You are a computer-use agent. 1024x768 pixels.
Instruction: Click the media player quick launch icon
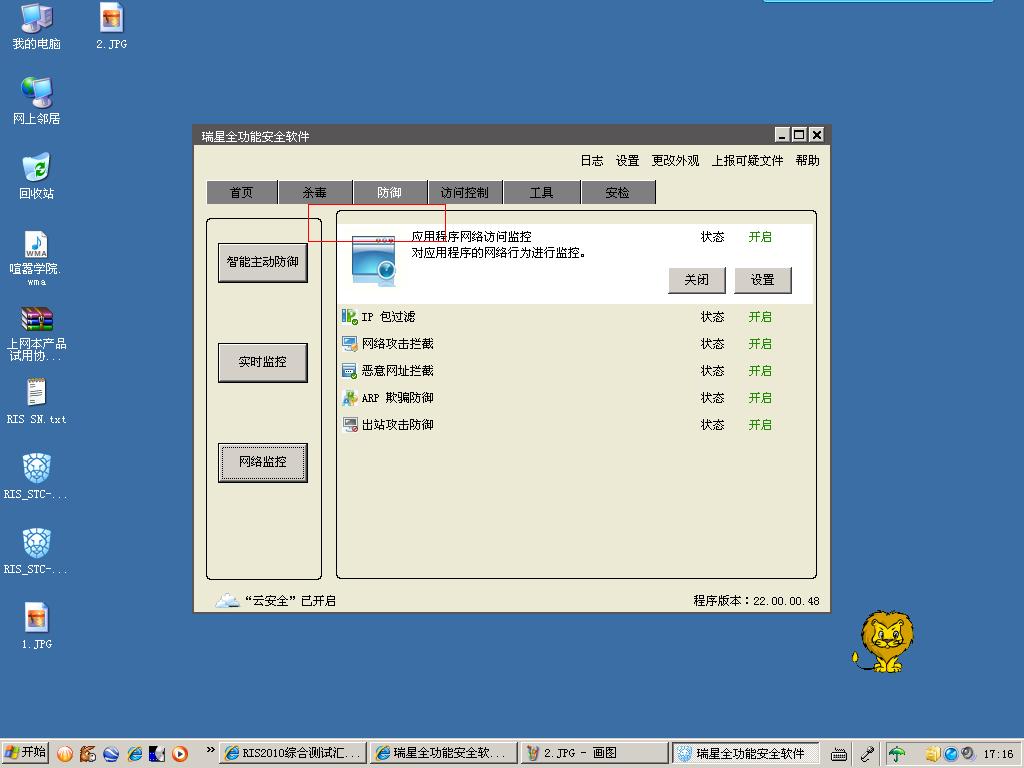pyautogui.click(x=180, y=754)
